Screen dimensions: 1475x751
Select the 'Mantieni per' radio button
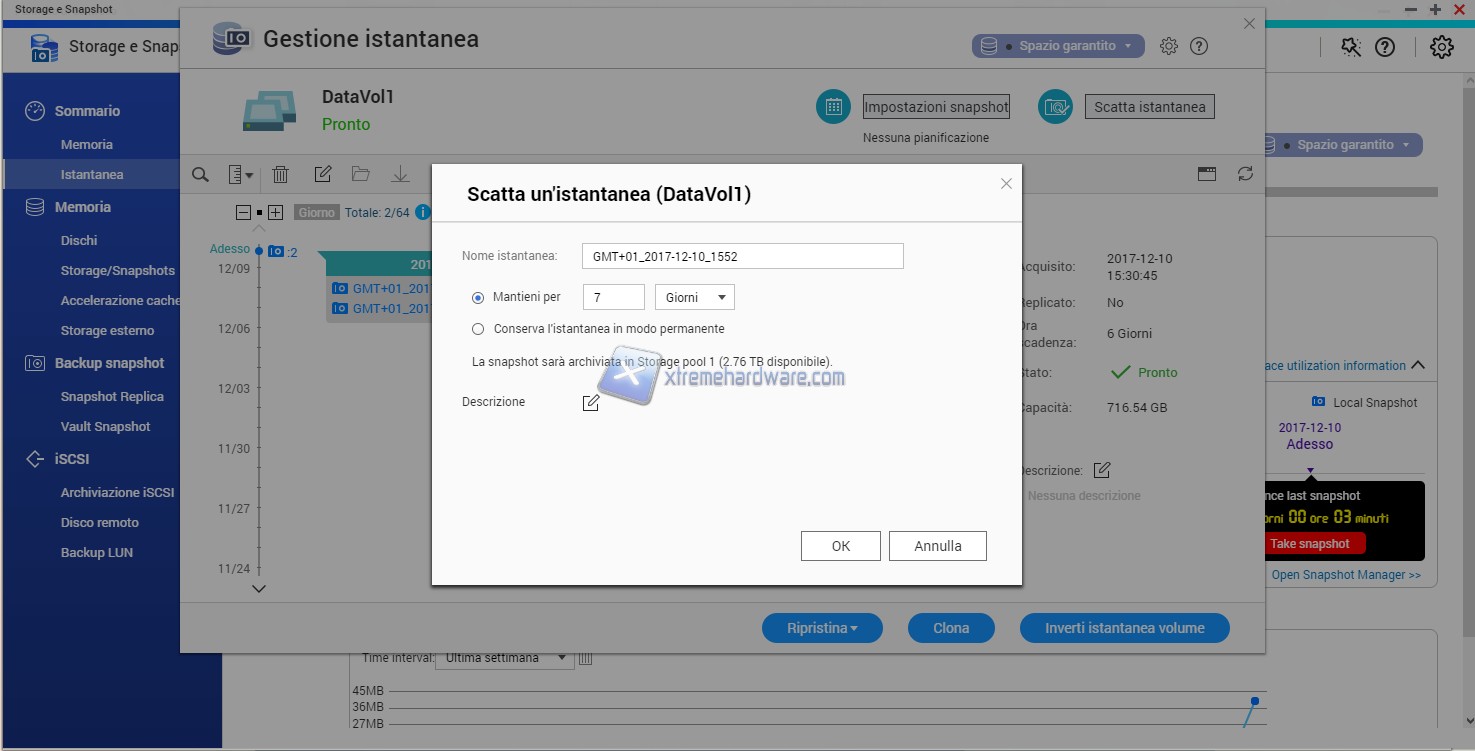coord(478,297)
